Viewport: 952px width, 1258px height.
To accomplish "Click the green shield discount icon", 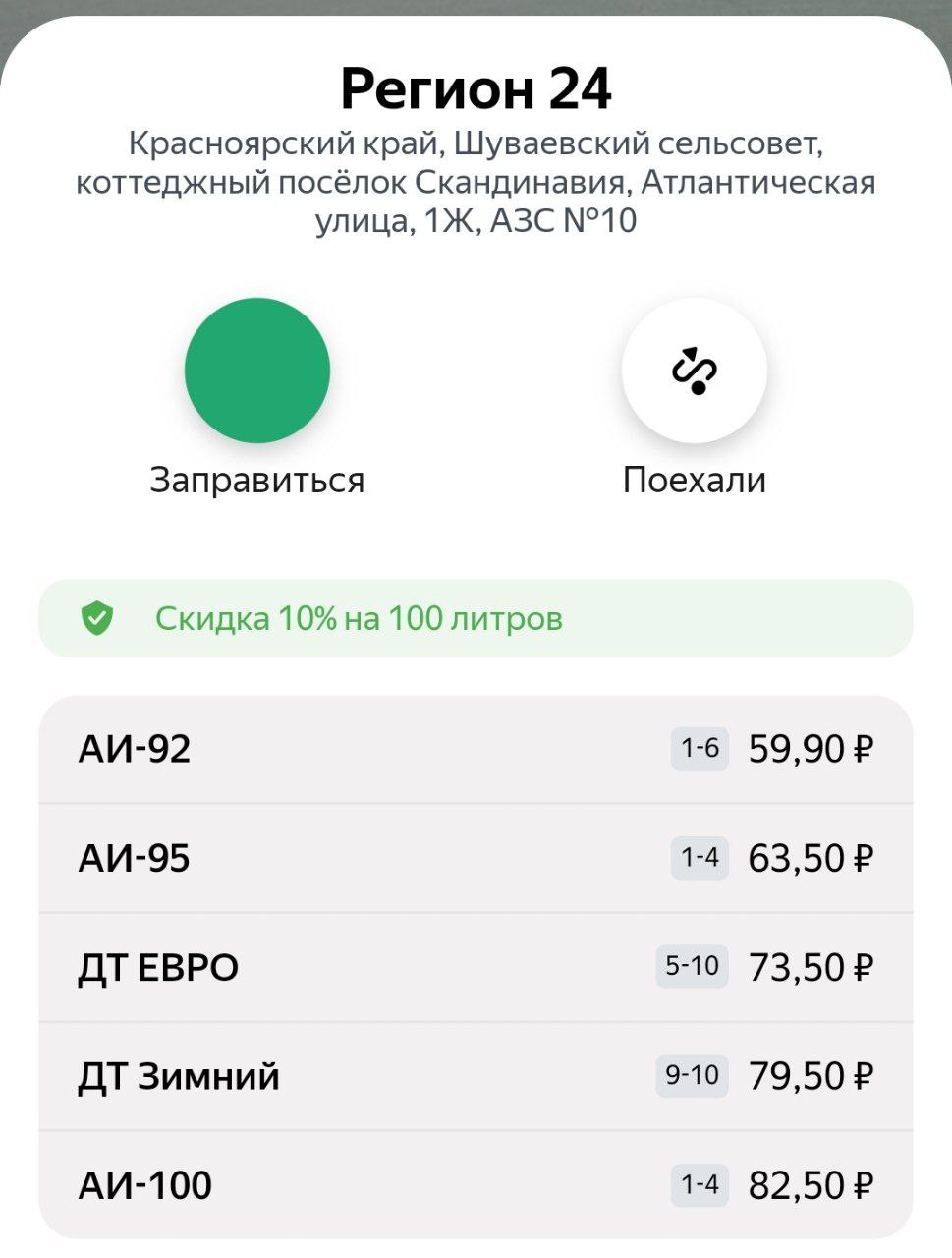I will [96, 619].
